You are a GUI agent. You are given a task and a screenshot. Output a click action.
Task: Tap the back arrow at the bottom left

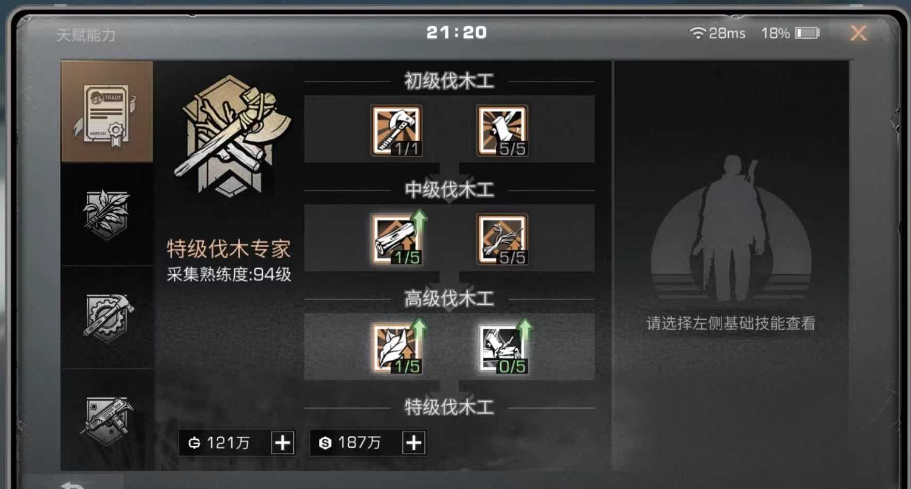click(73, 484)
